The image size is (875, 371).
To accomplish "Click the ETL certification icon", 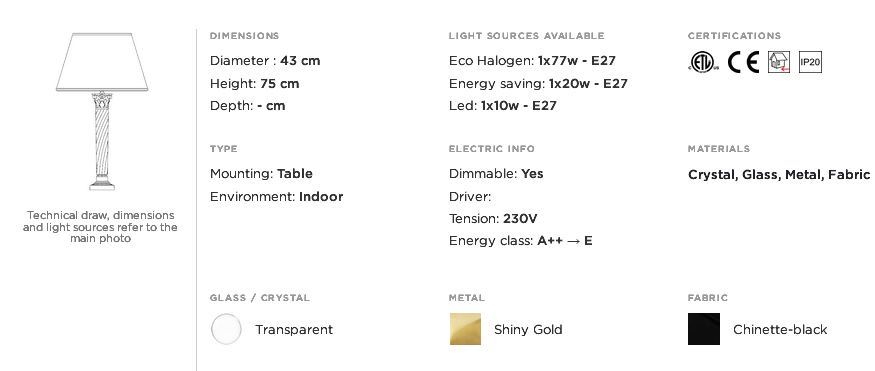I will (704, 61).
